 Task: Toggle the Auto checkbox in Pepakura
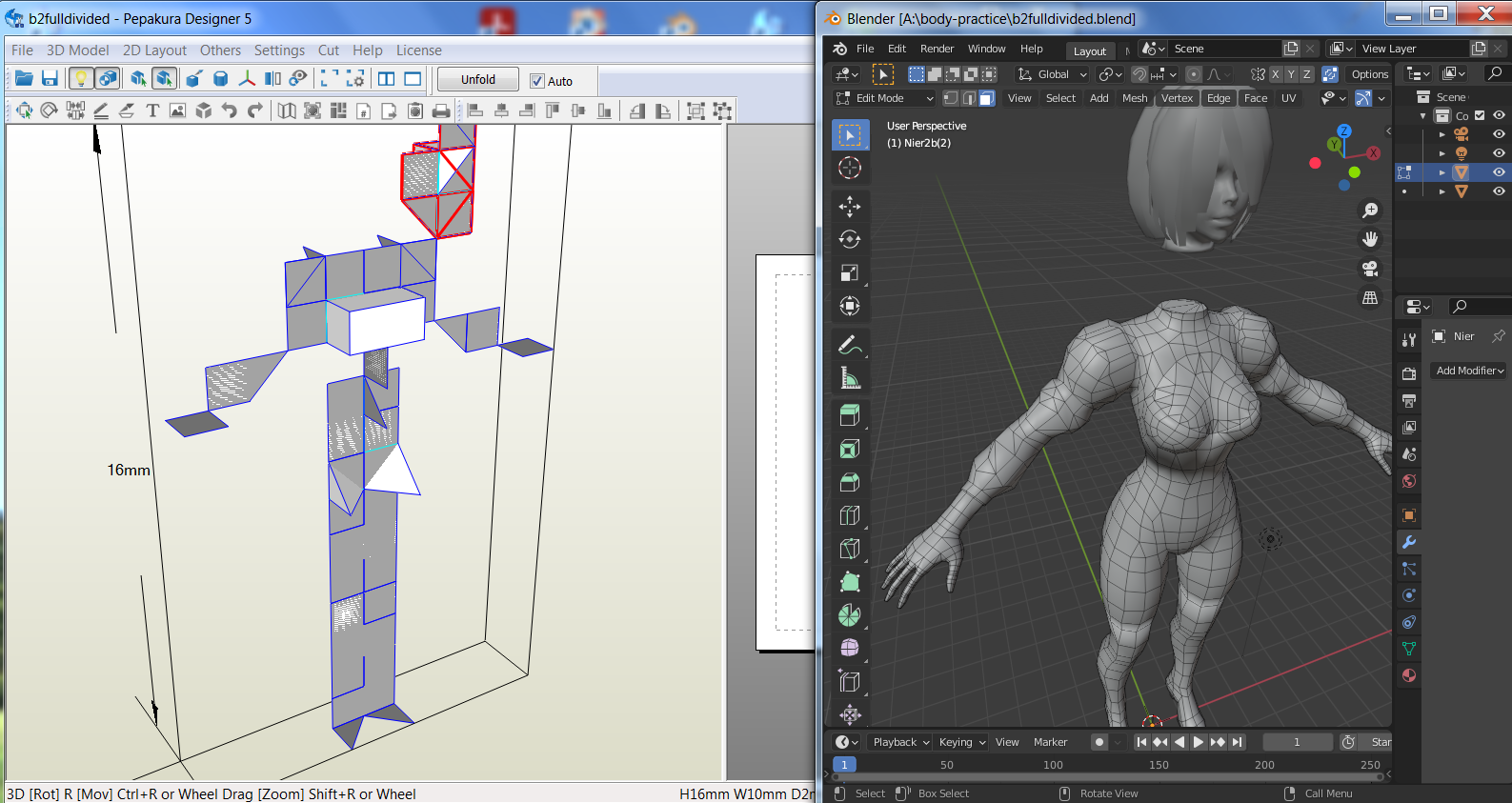pyautogui.click(x=537, y=81)
